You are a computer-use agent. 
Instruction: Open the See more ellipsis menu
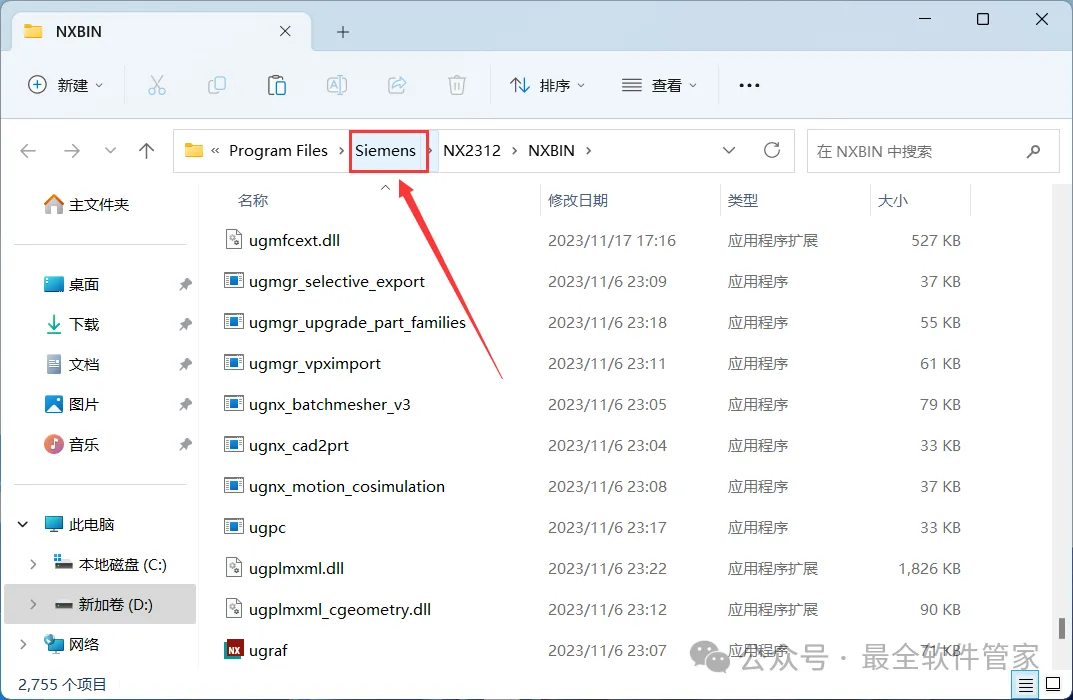click(x=749, y=86)
